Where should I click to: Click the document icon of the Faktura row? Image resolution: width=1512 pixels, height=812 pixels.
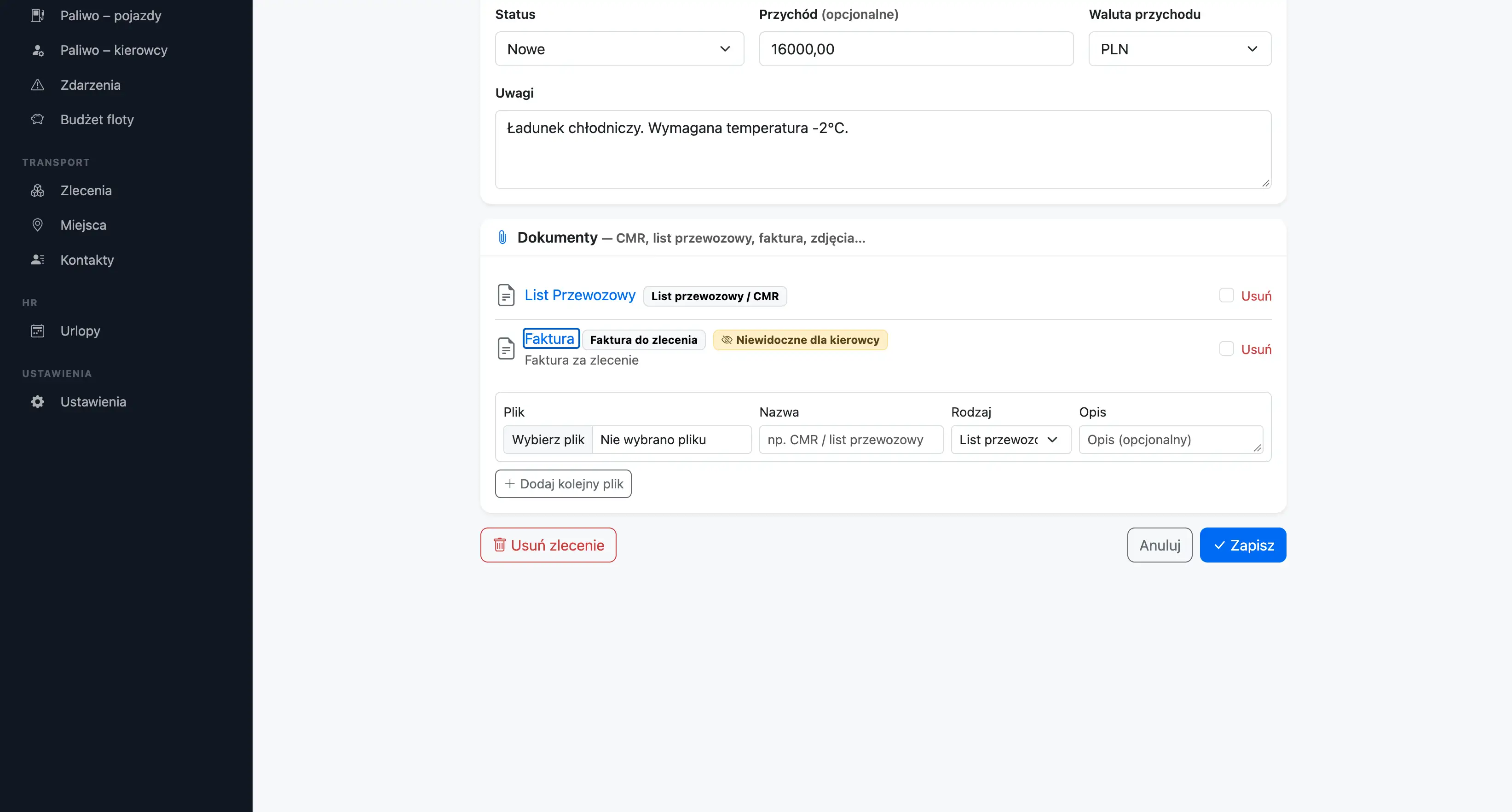coord(506,349)
